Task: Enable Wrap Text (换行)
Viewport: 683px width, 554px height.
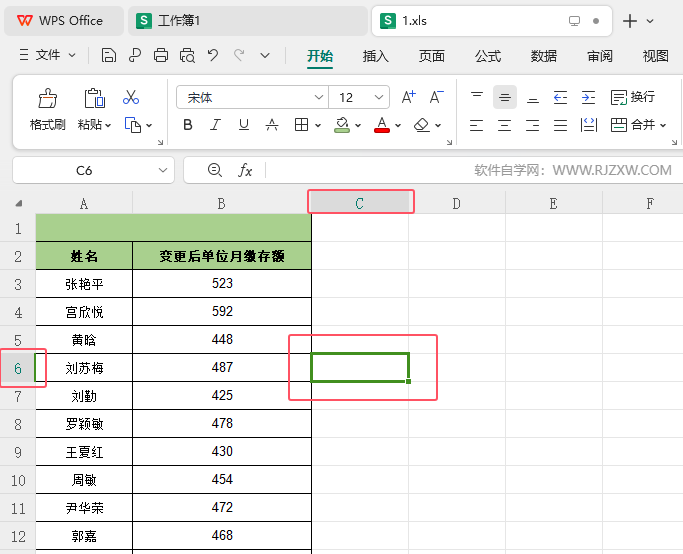Action: (633, 97)
